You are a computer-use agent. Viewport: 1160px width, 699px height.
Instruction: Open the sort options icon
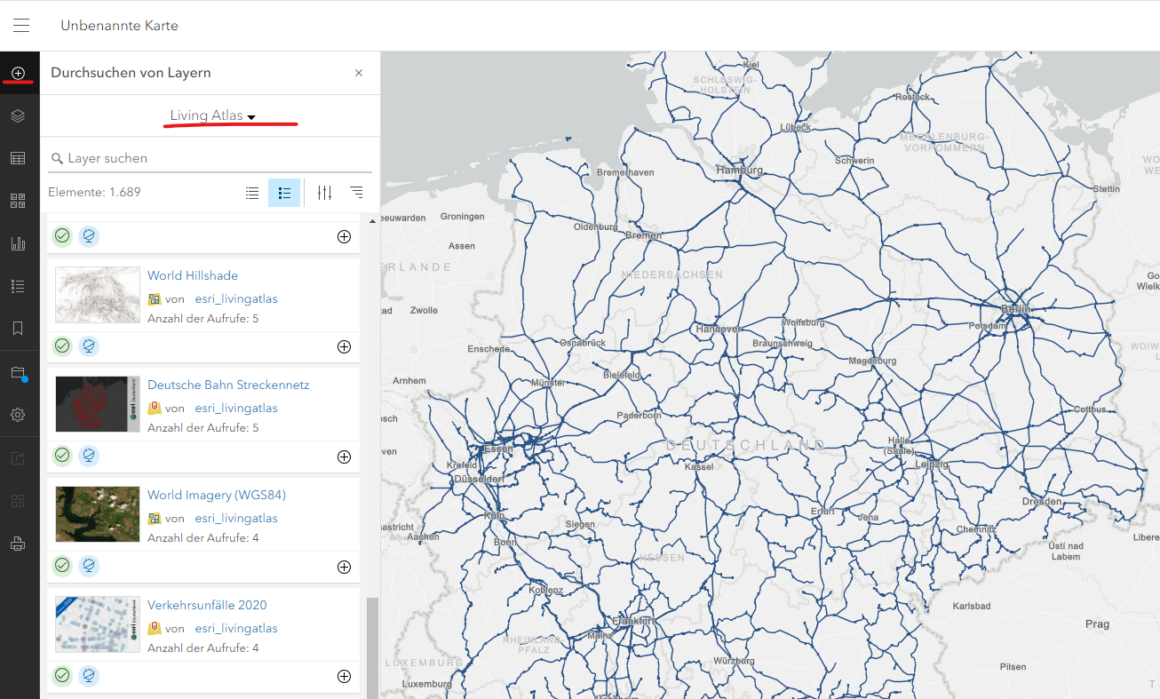[357, 192]
